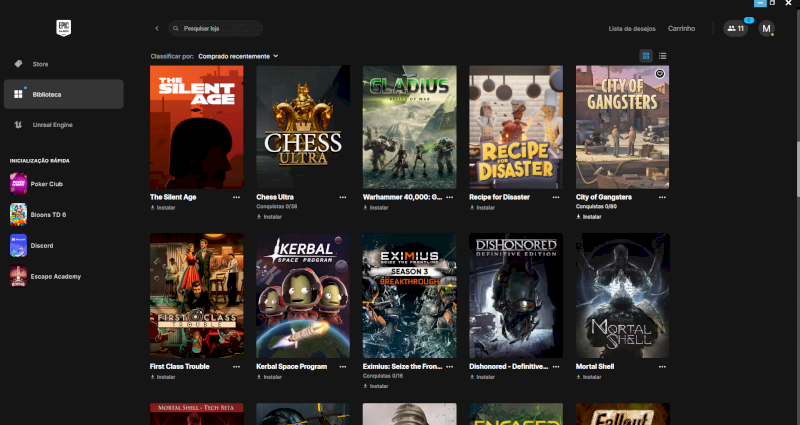Install Recipe for Disaster
The image size is (800, 425).
(x=482, y=208)
